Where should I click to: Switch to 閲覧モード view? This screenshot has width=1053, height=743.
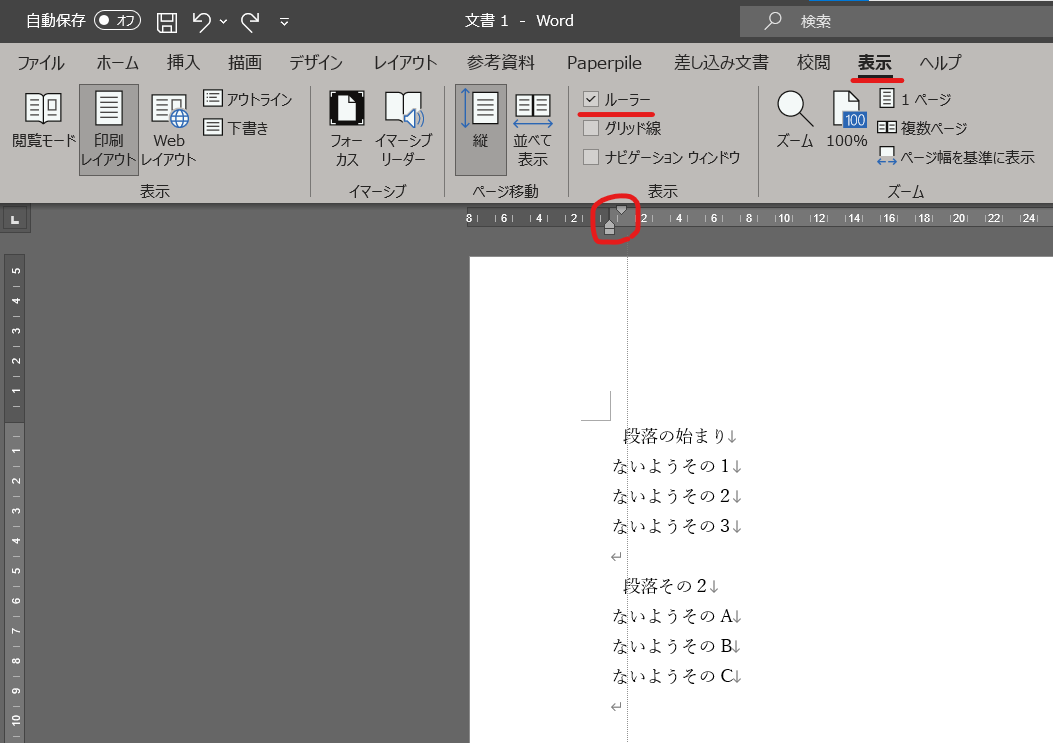[44, 121]
